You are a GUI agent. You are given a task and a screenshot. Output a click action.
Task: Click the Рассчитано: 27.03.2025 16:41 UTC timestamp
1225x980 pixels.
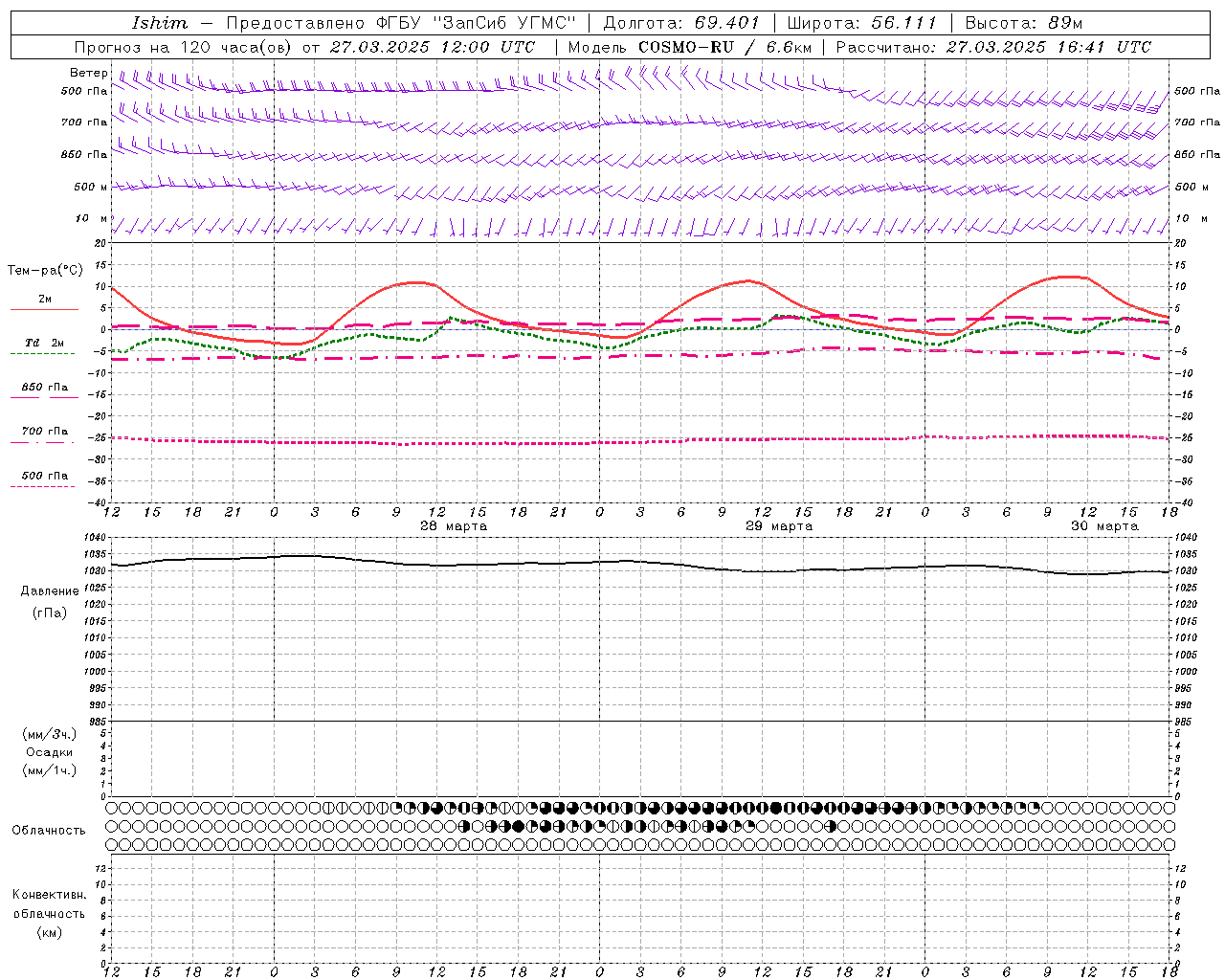(x=993, y=47)
